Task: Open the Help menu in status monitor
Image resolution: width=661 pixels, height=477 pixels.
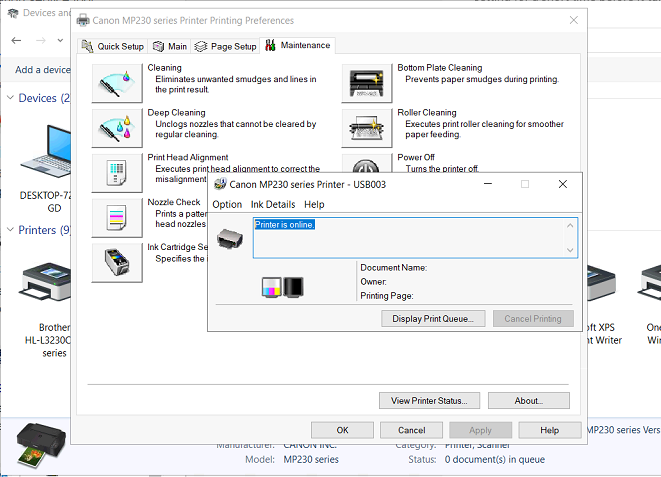Action: tap(314, 204)
